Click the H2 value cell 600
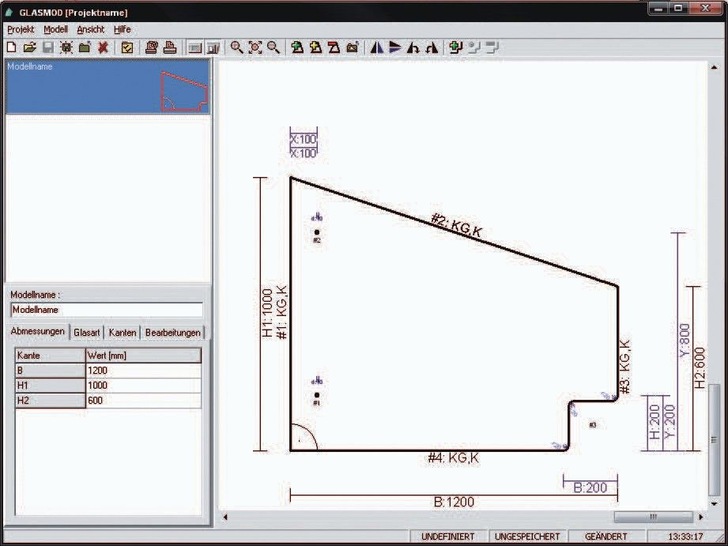Screen dimensions: 728x546 click(x=143, y=400)
